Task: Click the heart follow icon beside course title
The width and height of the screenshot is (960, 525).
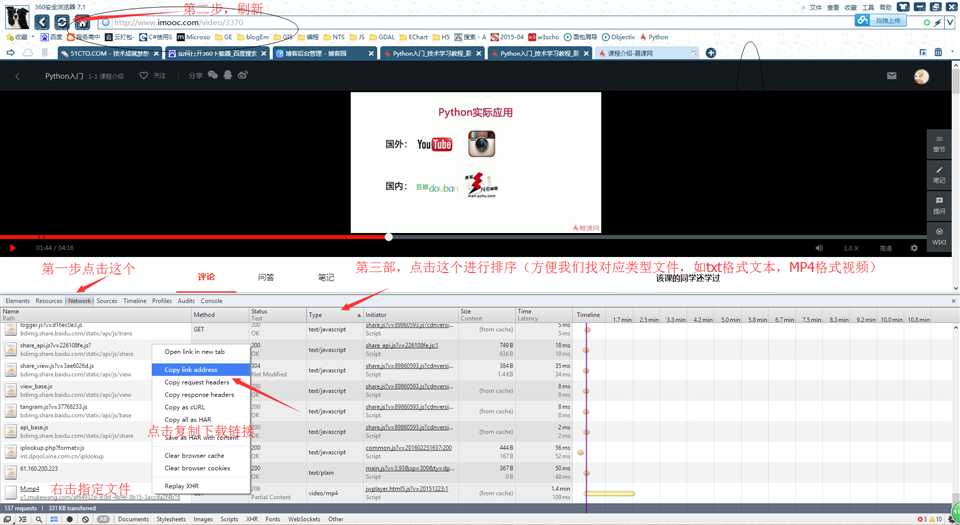Action: [x=144, y=75]
